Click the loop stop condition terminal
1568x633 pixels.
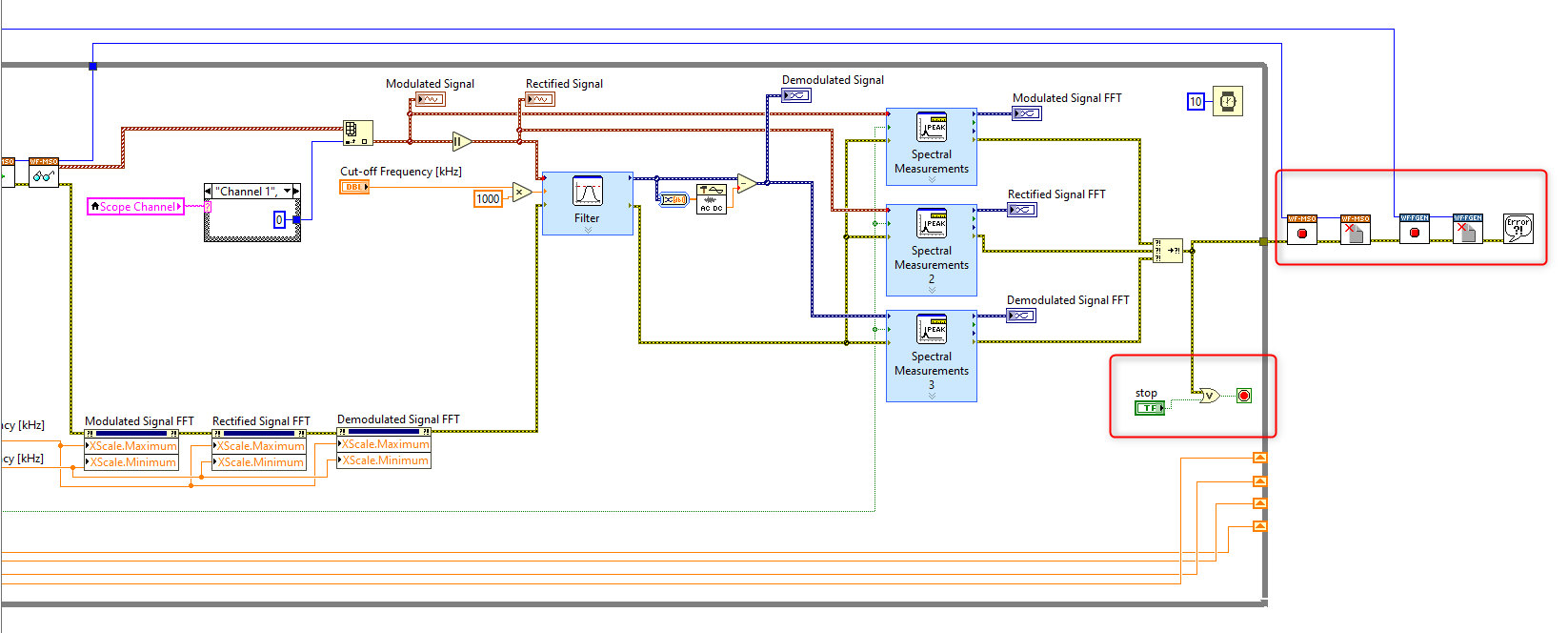click(1243, 396)
